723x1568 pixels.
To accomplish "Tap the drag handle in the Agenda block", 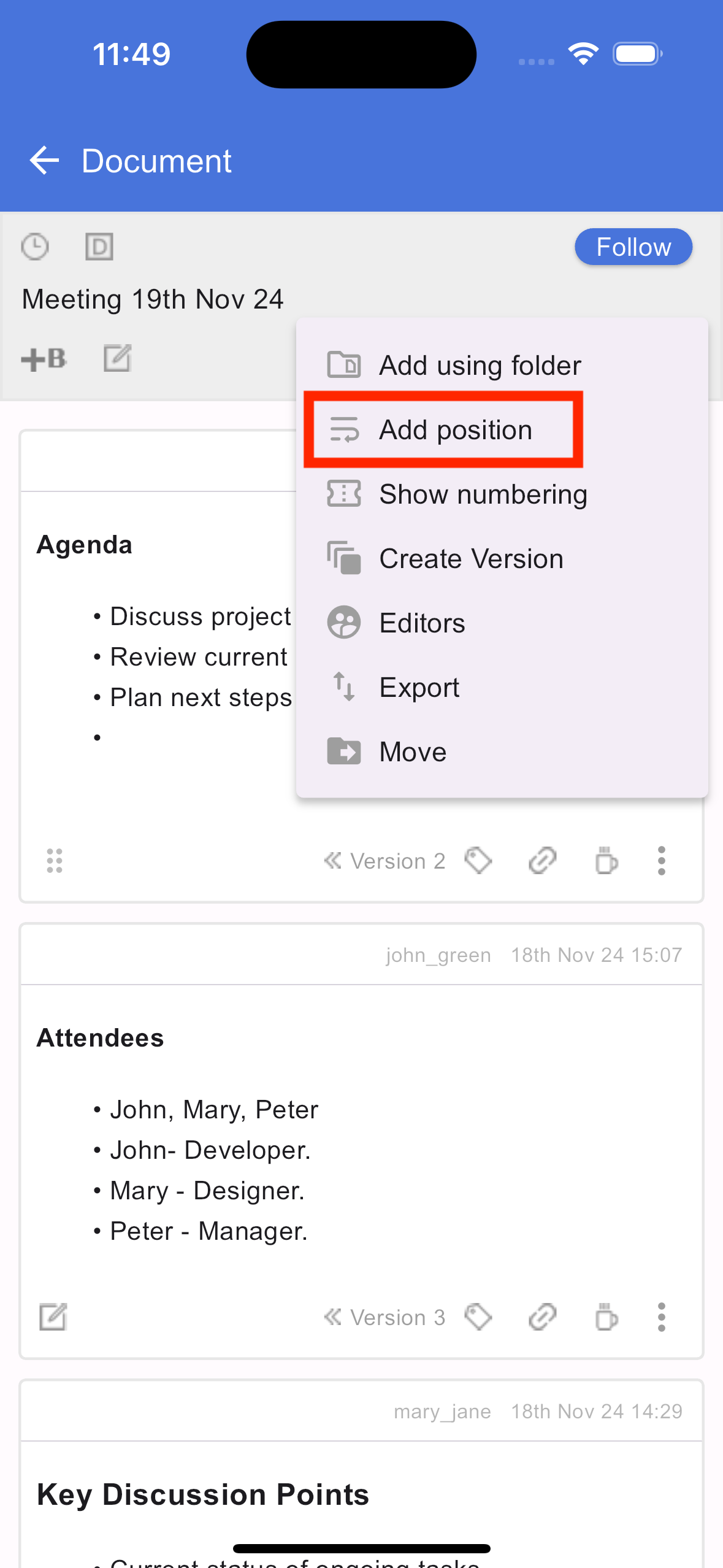I will [55, 861].
